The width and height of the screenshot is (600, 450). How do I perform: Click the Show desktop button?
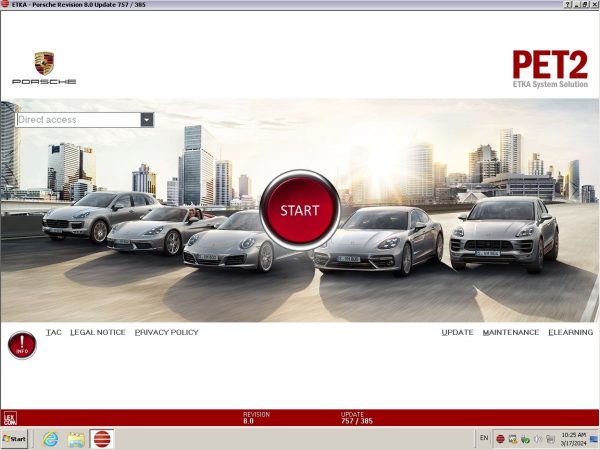(595, 439)
